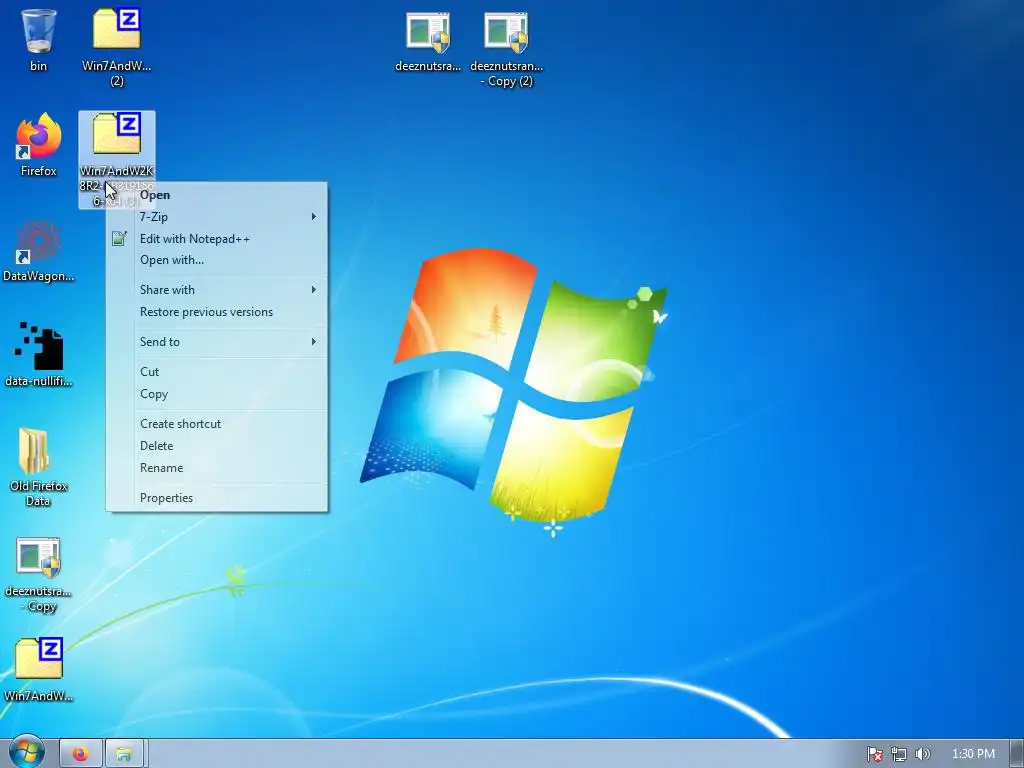Expand the Share with submenu
This screenshot has width=1024, height=768.
(x=217, y=290)
